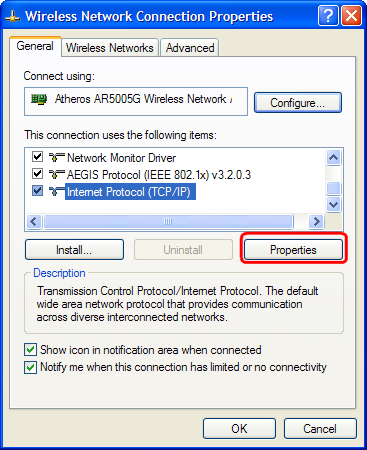Click the wireless connection icon in title bar
The height and width of the screenshot is (450, 367).
pos(13,16)
